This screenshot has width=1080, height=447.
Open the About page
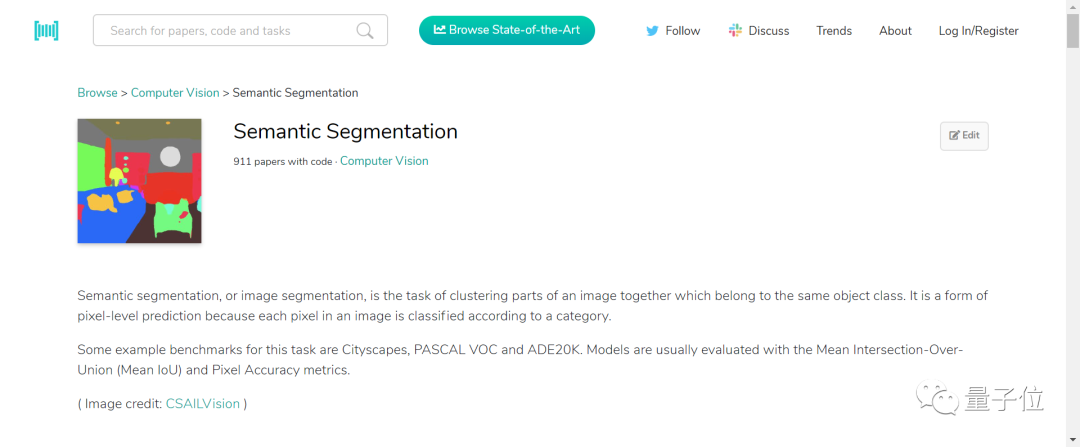coord(895,31)
